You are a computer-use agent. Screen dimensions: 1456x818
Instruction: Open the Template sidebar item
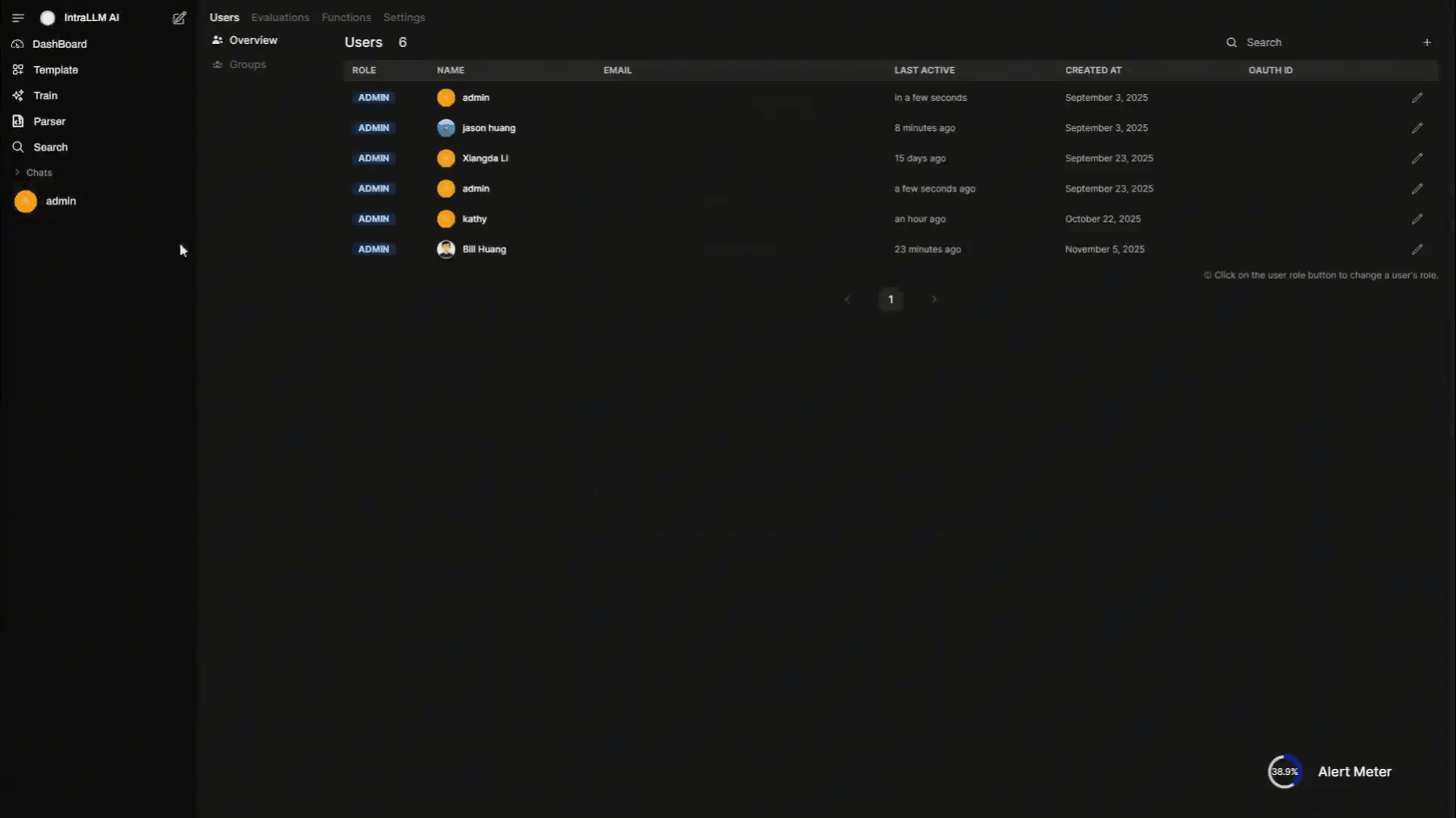(x=45, y=70)
